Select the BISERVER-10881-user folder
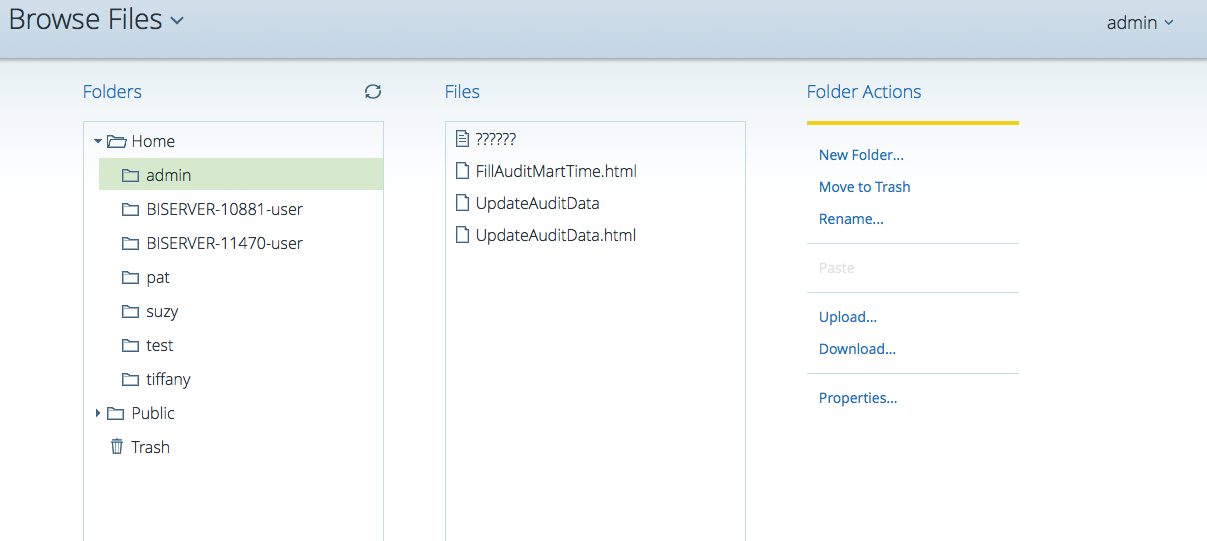This screenshot has height=541, width=1207. pyautogui.click(x=224, y=209)
